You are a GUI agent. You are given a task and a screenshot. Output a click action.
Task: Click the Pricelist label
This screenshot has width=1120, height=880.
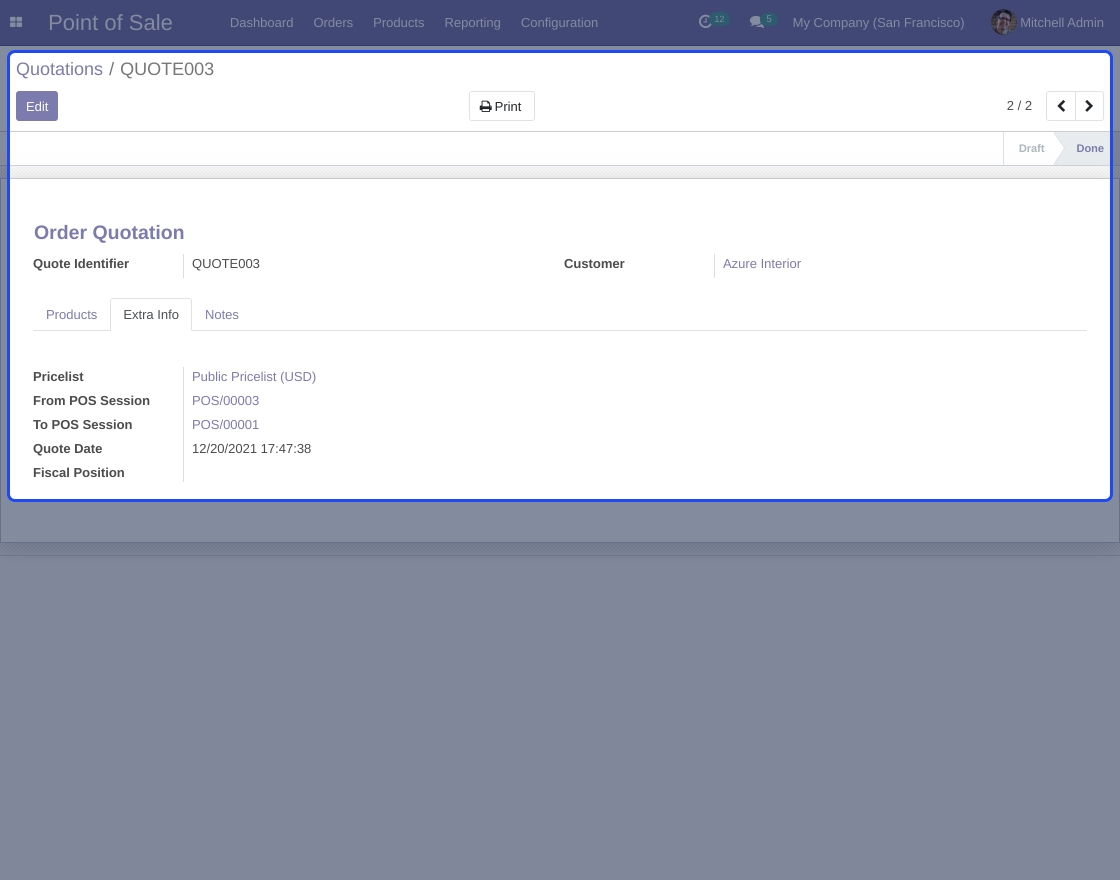coord(58,376)
